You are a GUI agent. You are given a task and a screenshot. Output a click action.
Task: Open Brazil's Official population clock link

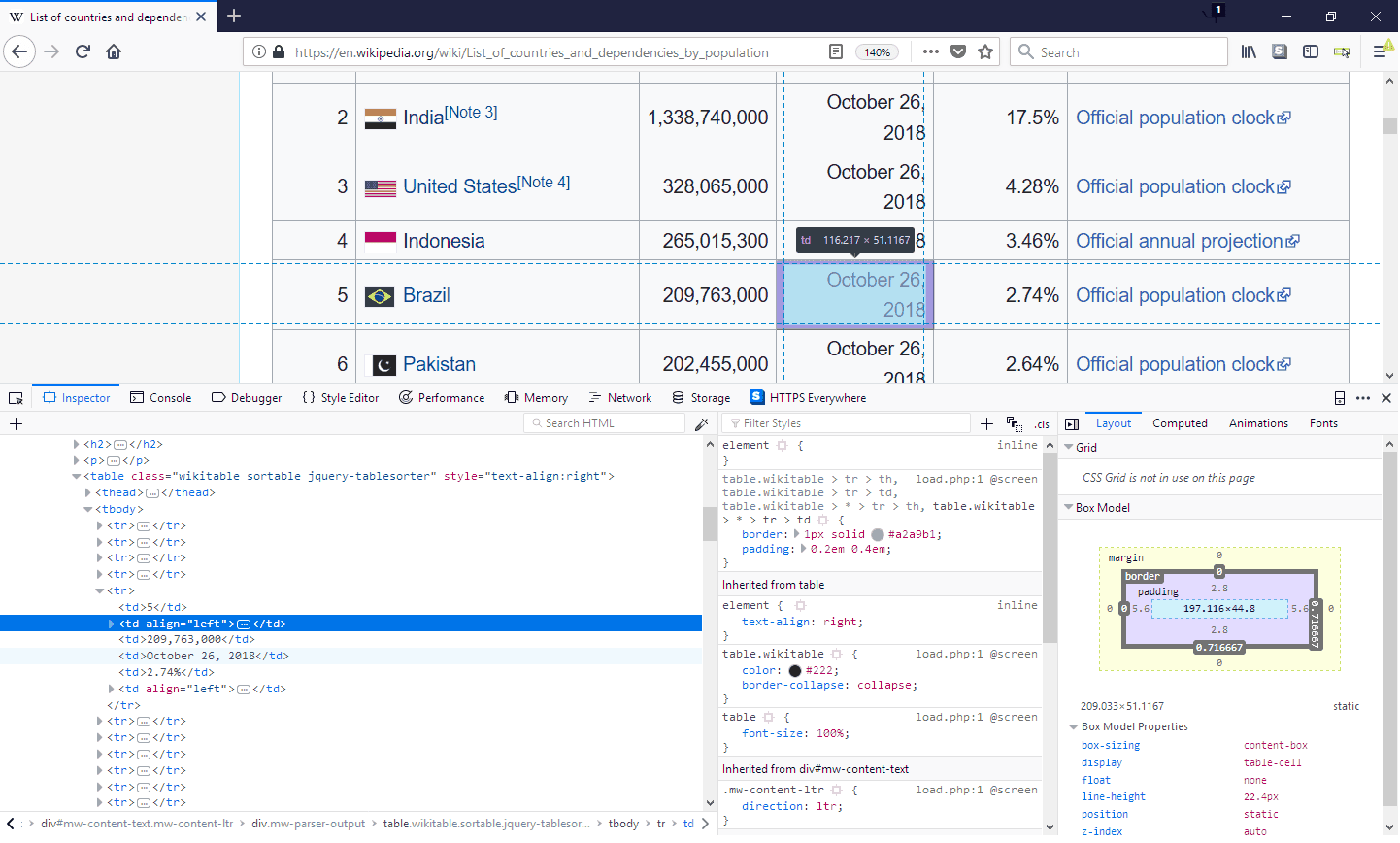coord(1174,294)
